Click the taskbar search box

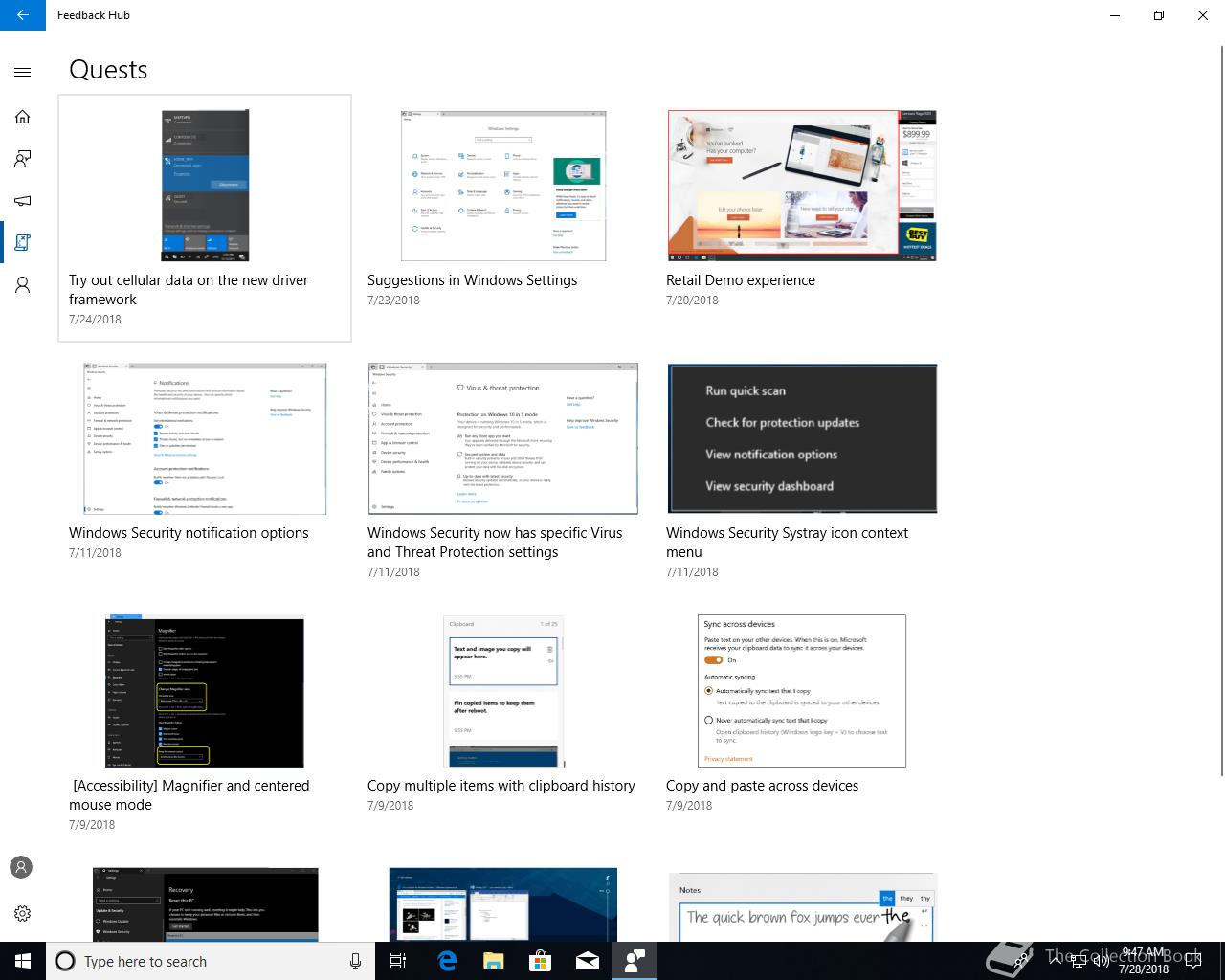point(210,961)
